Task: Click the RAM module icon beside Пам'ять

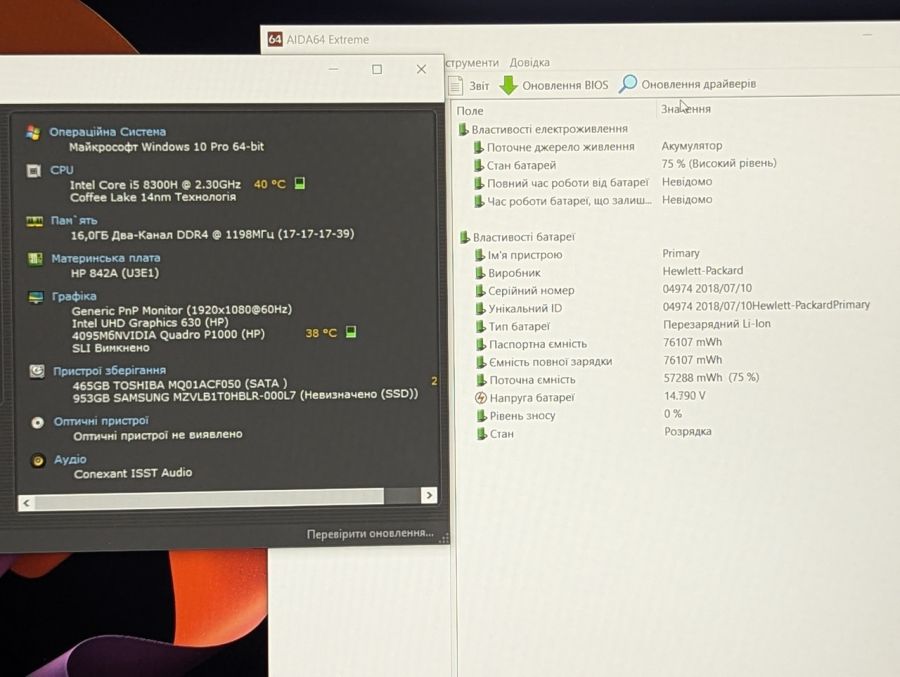Action: click(34, 221)
